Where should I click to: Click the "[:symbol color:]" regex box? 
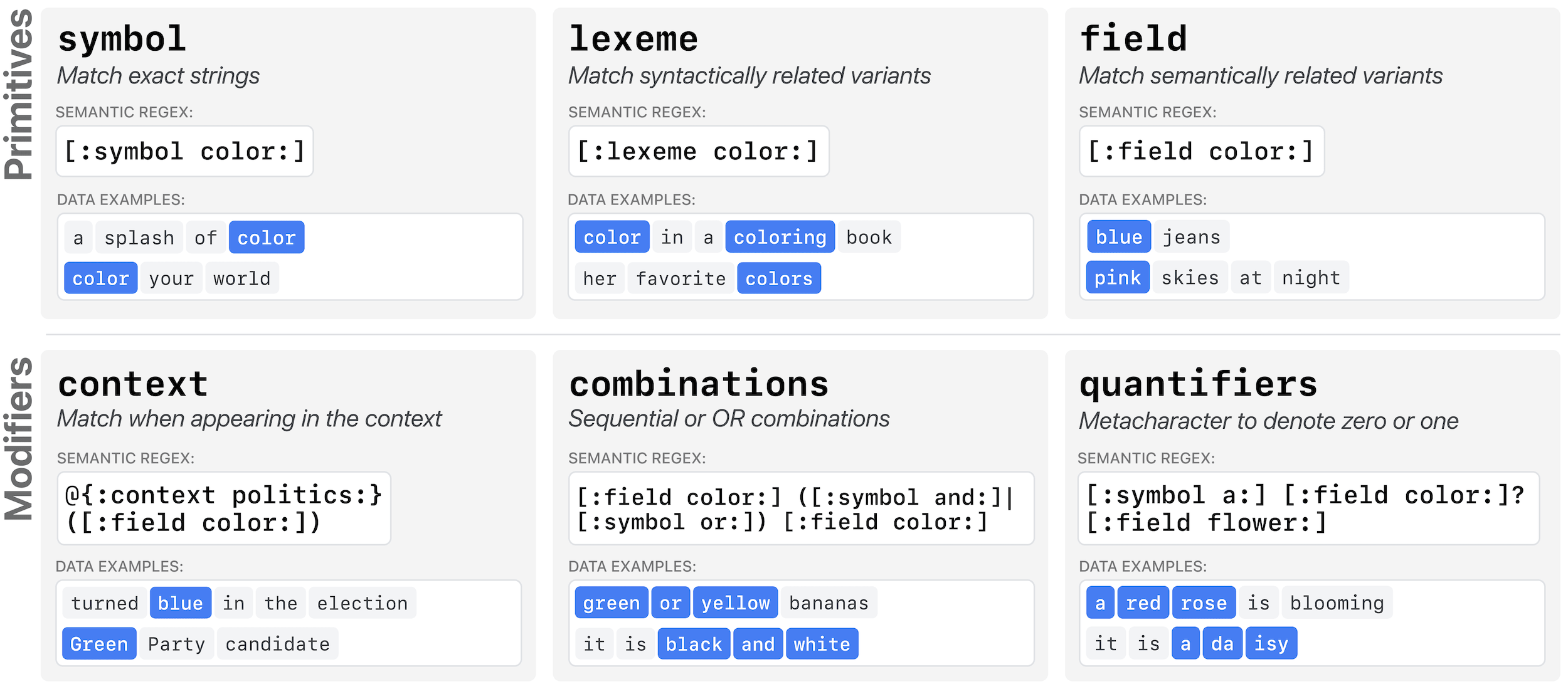(184, 152)
